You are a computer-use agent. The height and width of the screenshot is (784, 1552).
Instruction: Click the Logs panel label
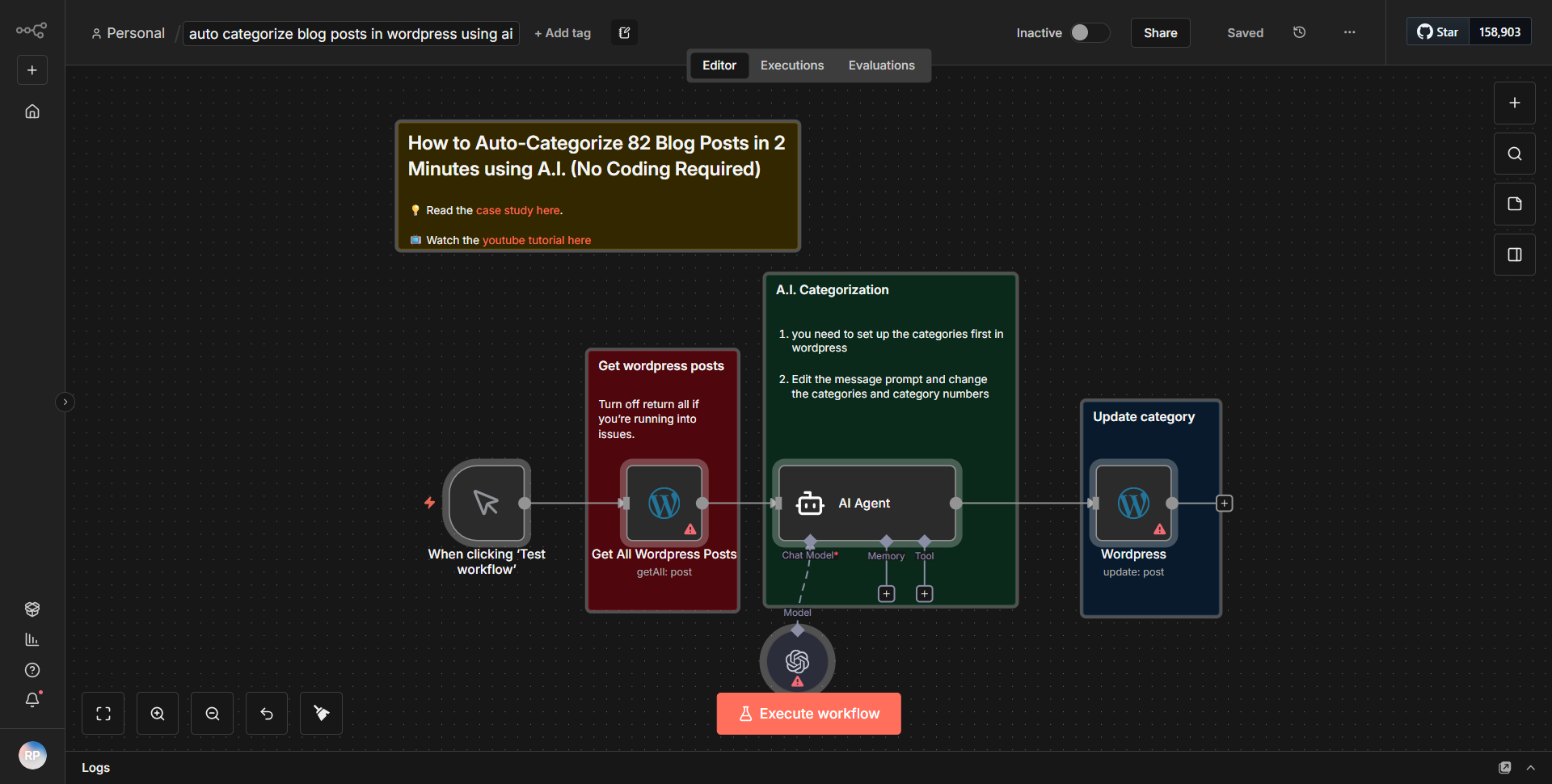[x=95, y=768]
